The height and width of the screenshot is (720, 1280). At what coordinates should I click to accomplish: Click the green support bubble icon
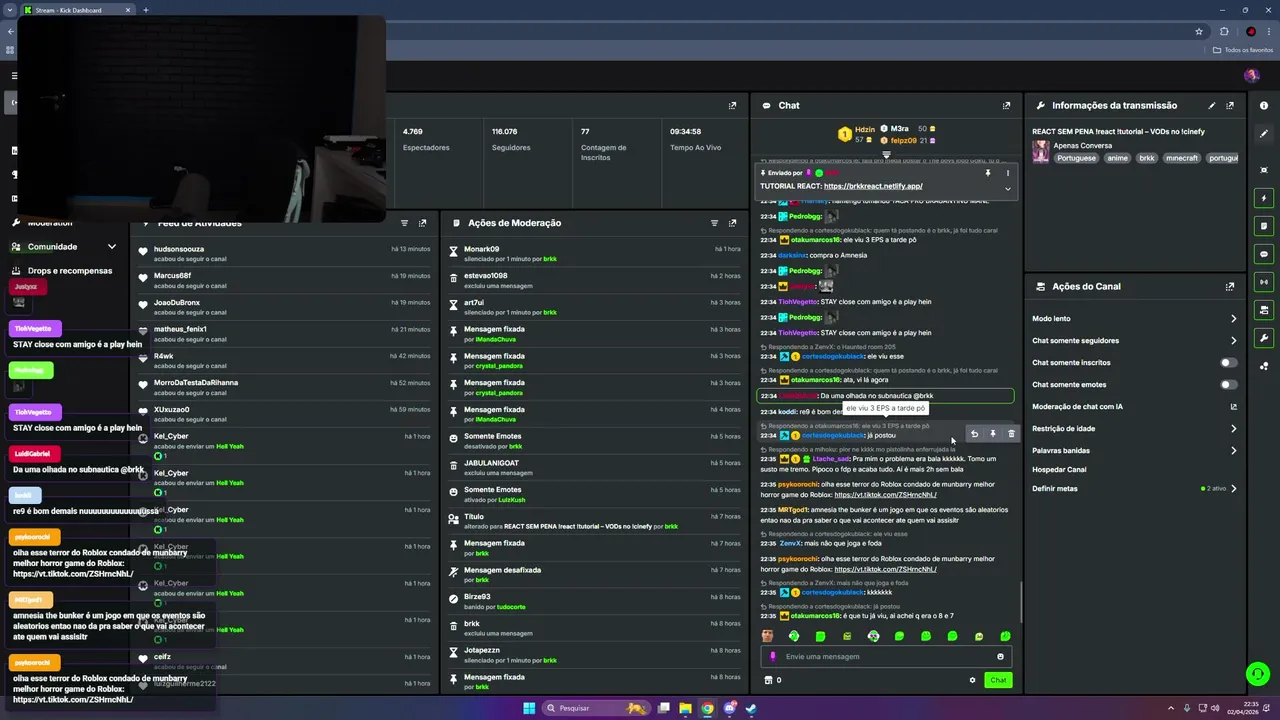(1257, 673)
